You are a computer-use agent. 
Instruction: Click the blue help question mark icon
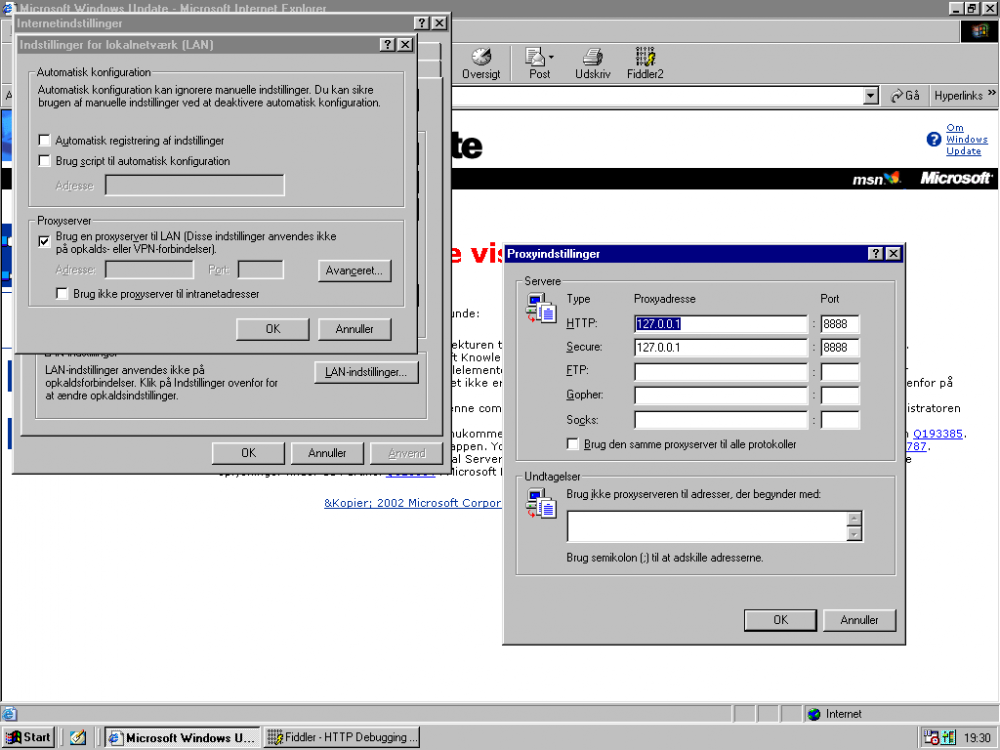934,140
